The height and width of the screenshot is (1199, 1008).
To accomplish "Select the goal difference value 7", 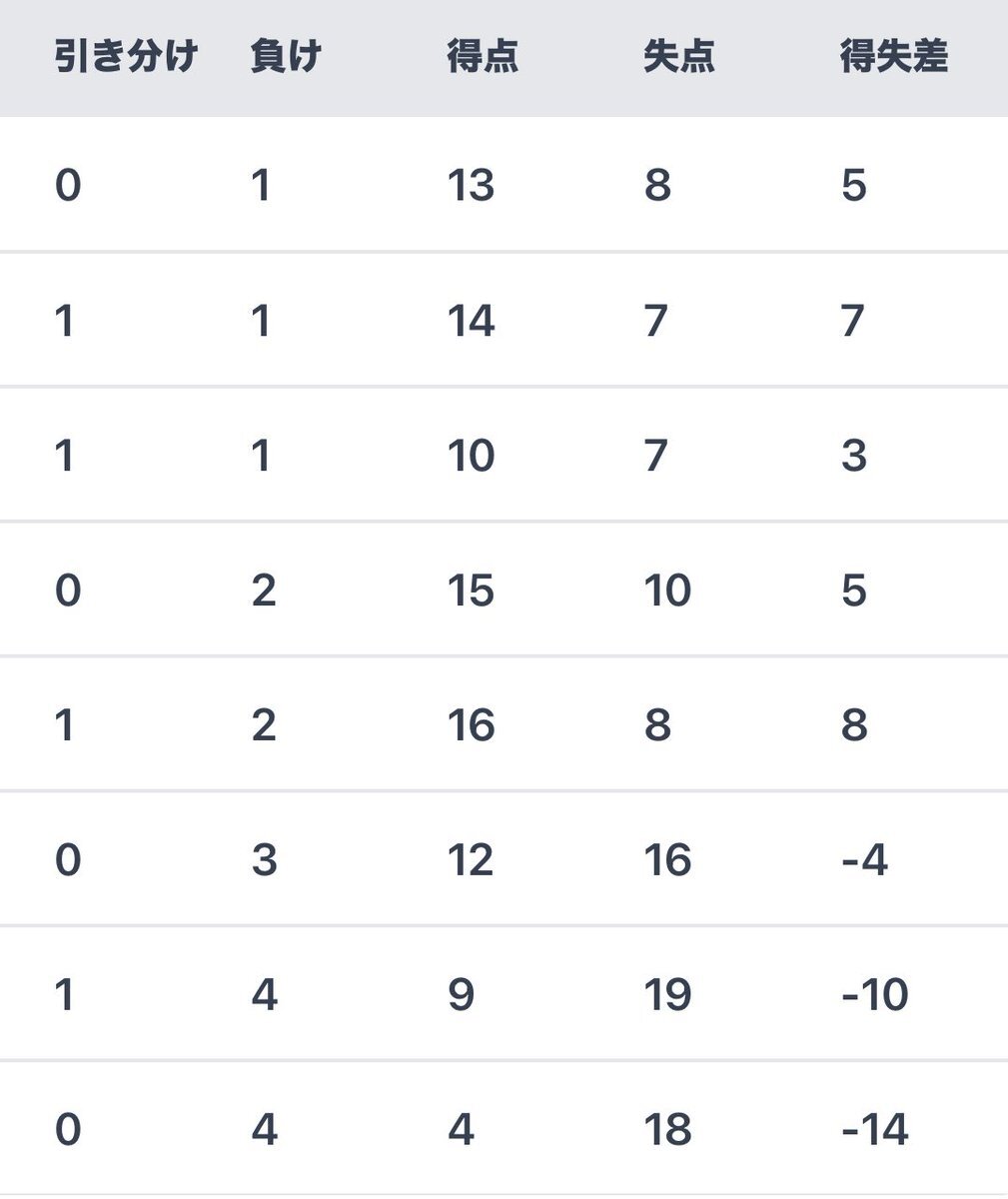I will [853, 321].
